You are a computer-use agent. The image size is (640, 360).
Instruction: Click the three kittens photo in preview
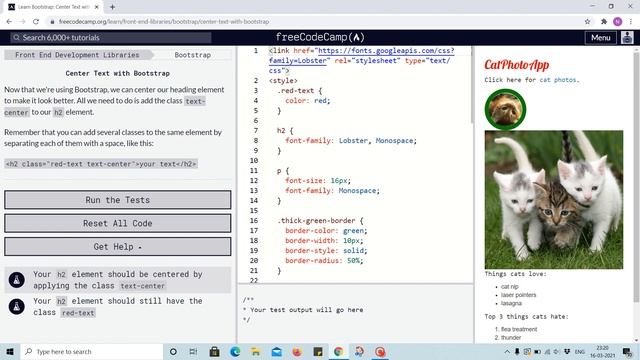[554, 200]
